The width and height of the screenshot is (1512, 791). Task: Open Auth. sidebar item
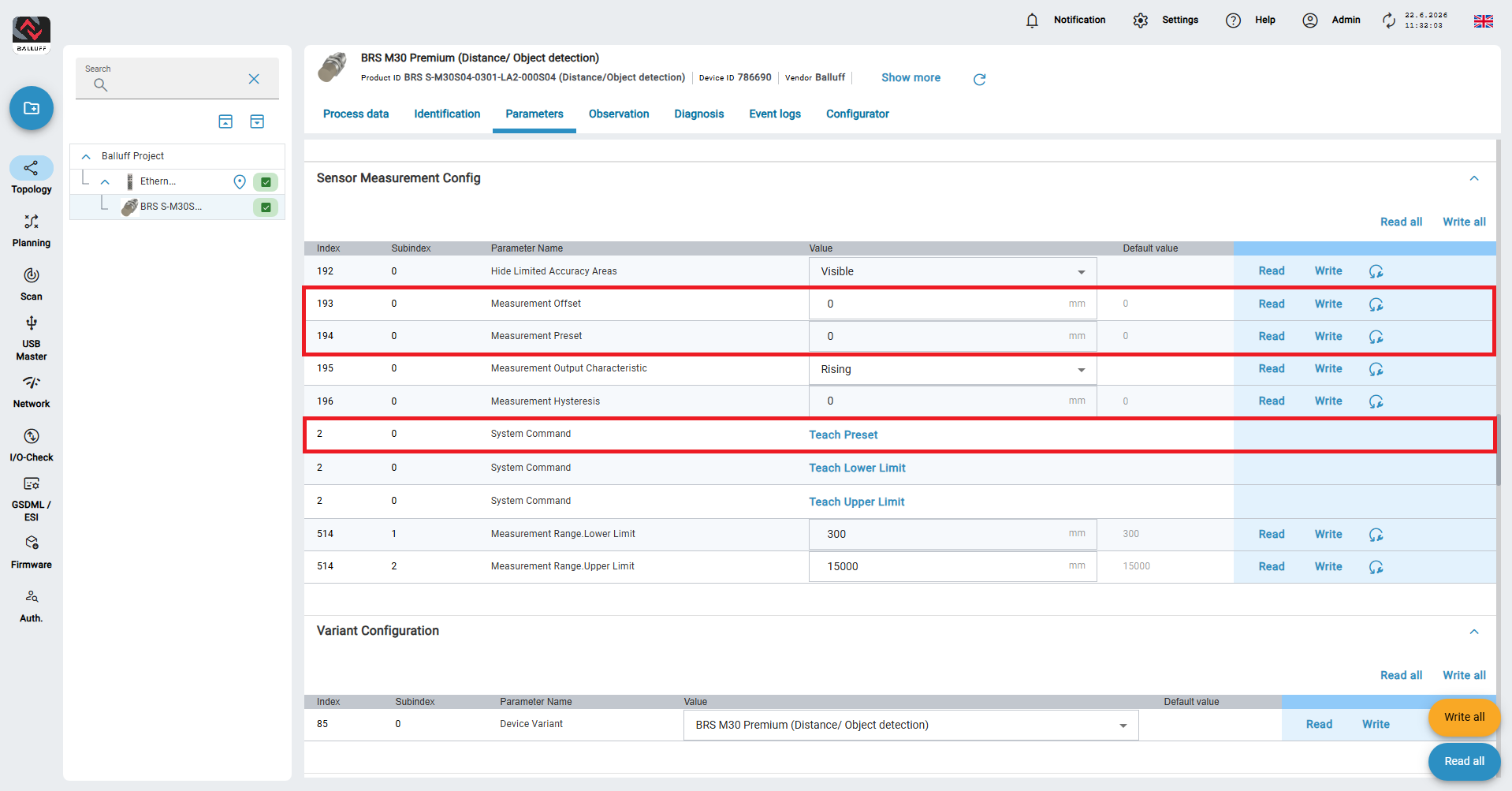[32, 606]
